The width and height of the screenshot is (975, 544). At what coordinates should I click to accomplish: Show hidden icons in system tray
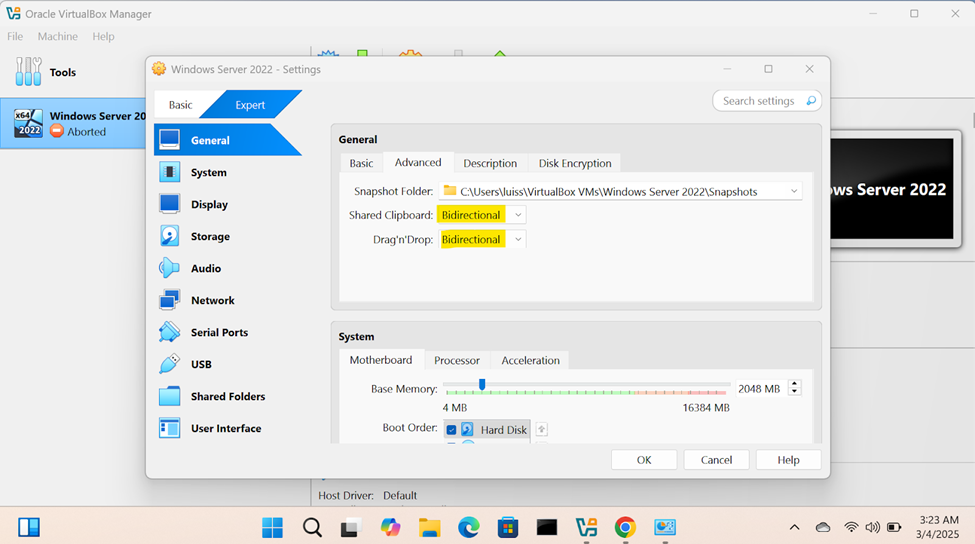click(x=794, y=528)
